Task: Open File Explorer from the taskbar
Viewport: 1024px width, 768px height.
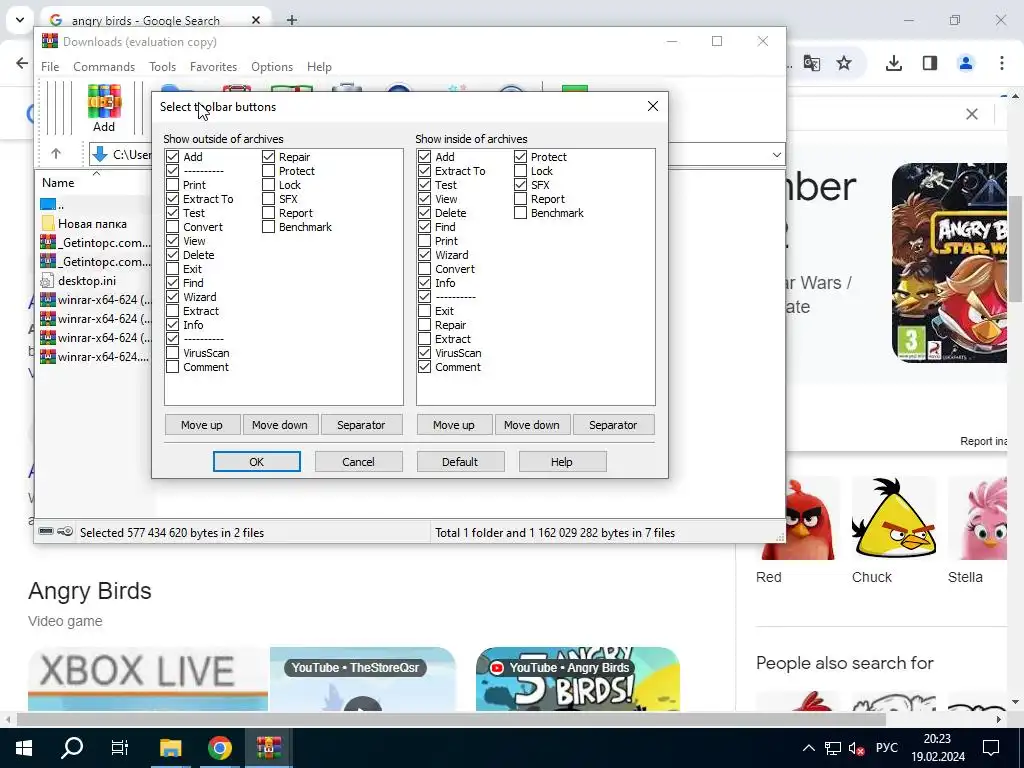Action: pos(171,748)
